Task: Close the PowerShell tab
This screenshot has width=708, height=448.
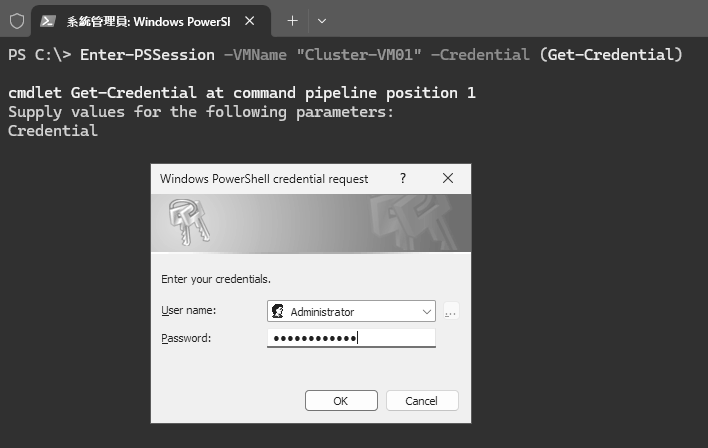Action: 250,21
